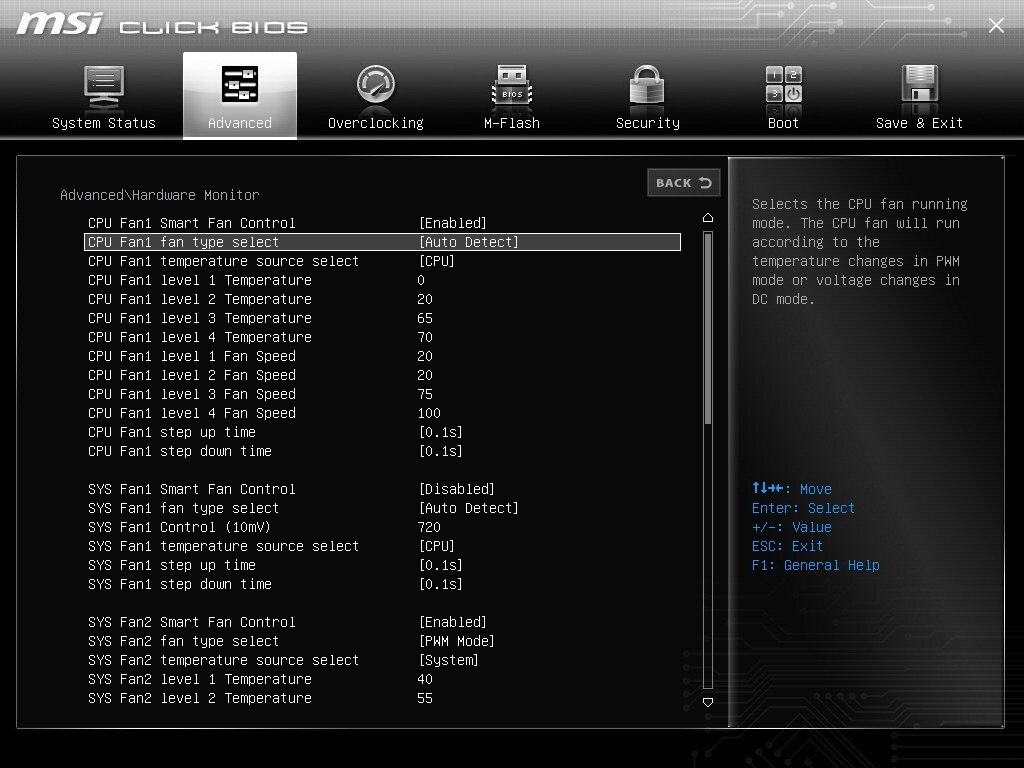This screenshot has width=1024, height=768.
Task: Open the Boot keypad icon
Action: 784,84
